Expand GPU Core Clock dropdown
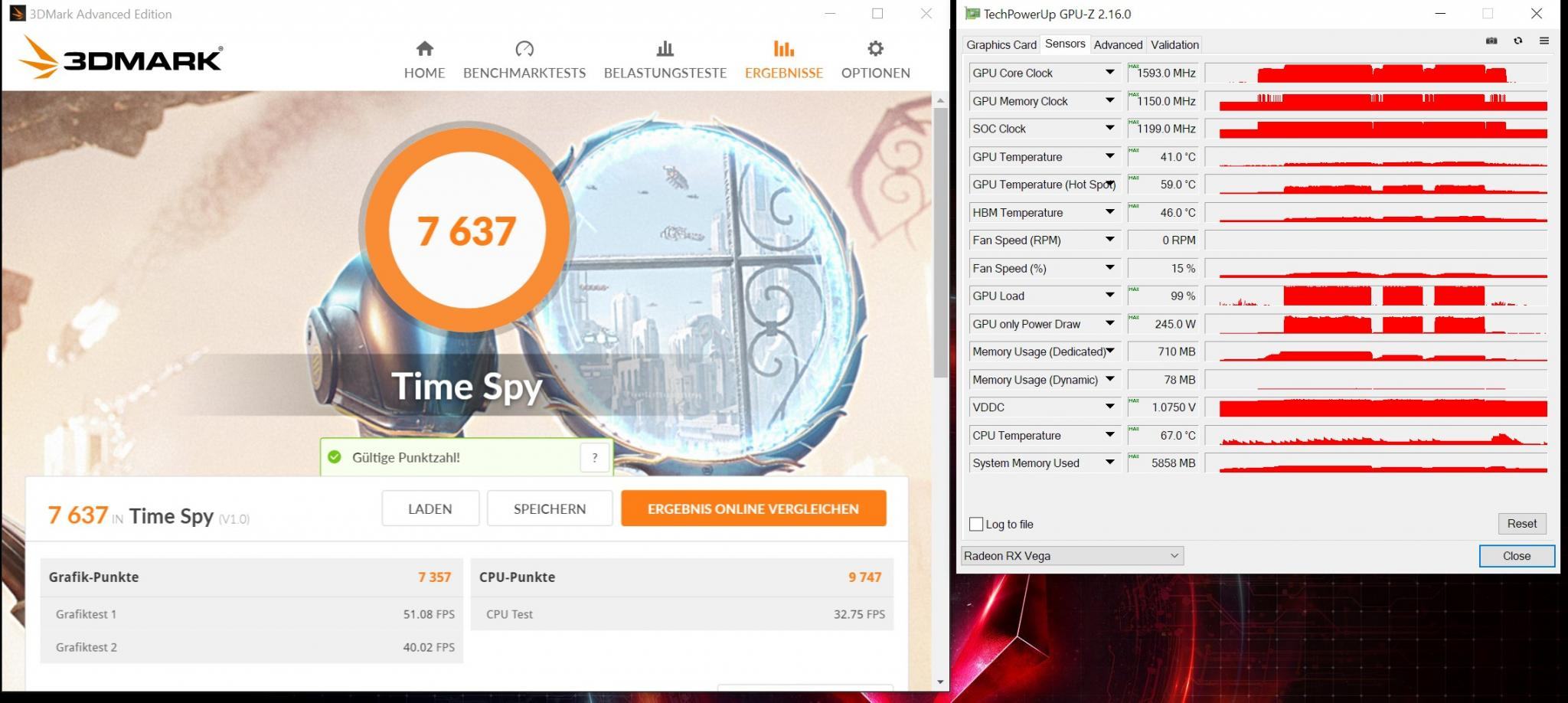1568x703 pixels. 1109,73
